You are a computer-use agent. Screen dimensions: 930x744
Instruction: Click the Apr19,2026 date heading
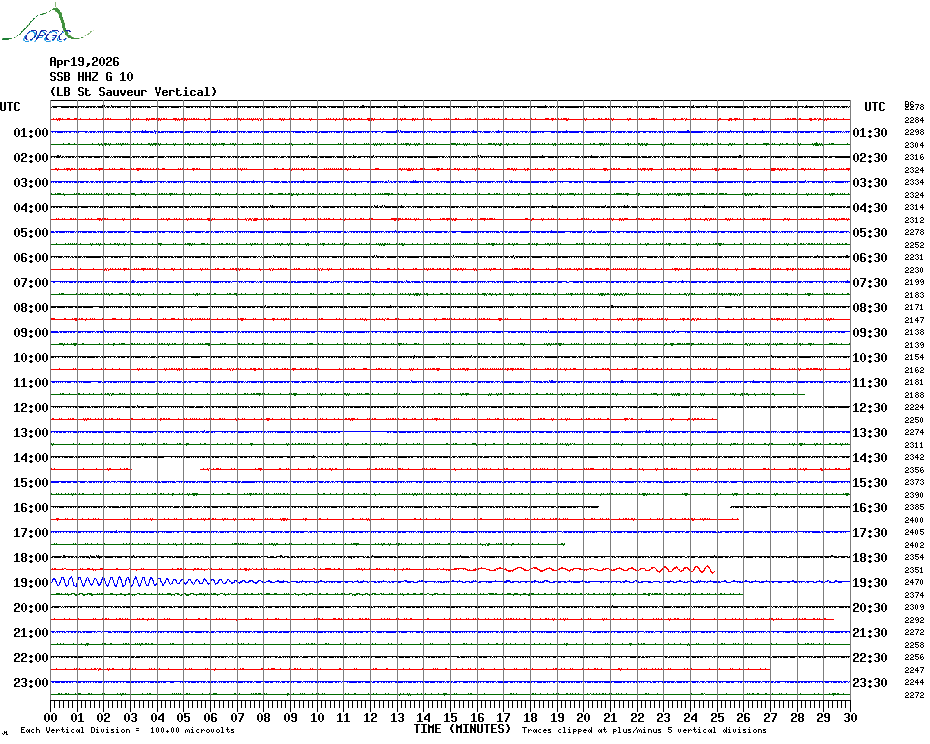(84, 62)
